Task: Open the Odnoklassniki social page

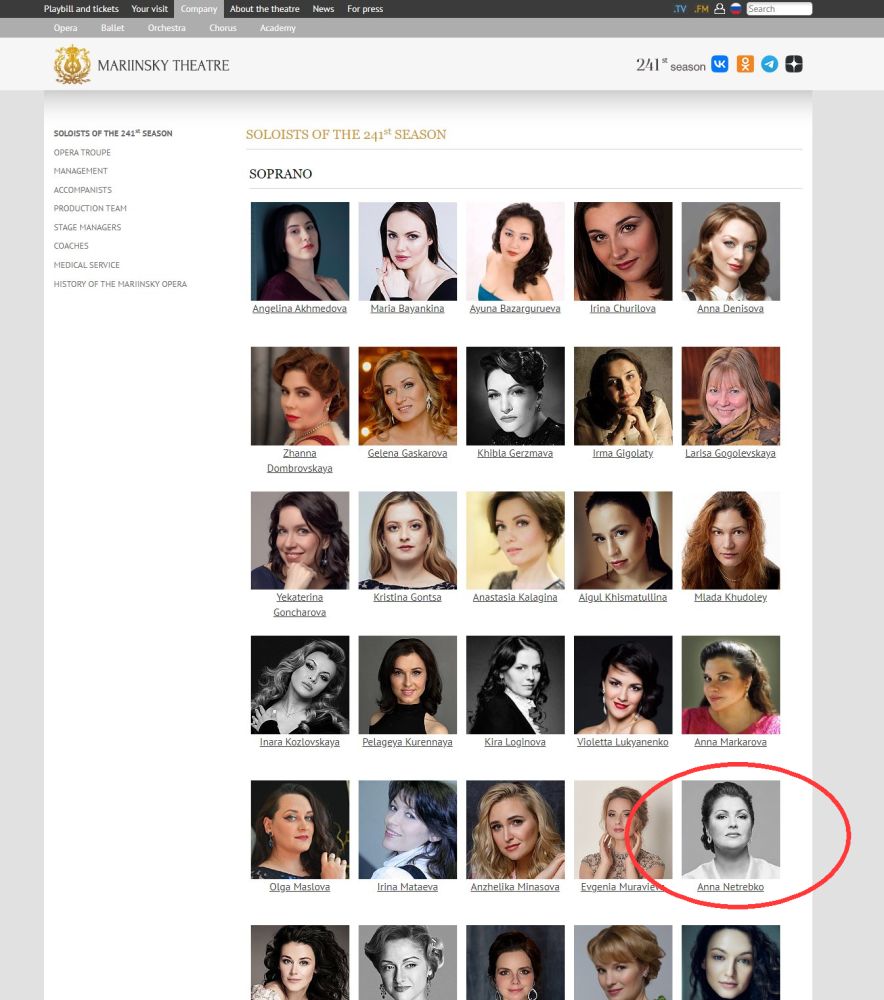Action: 745,64
